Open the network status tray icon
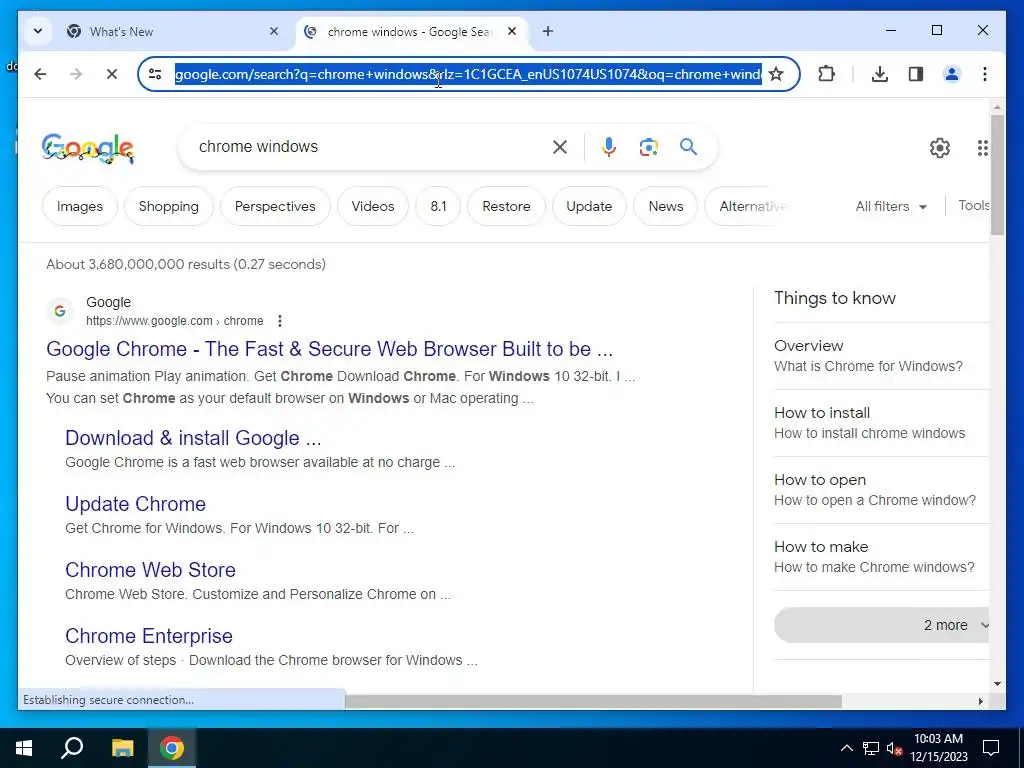 (871, 748)
